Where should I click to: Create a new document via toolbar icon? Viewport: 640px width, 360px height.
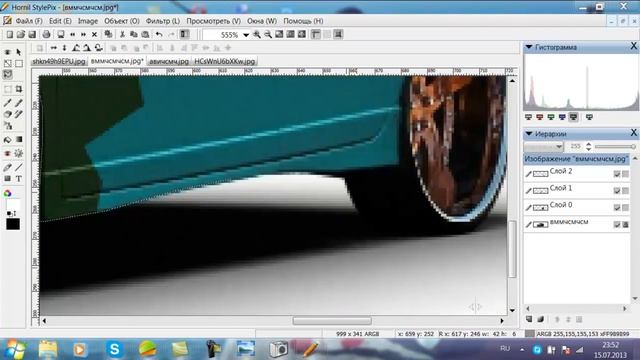(9, 35)
